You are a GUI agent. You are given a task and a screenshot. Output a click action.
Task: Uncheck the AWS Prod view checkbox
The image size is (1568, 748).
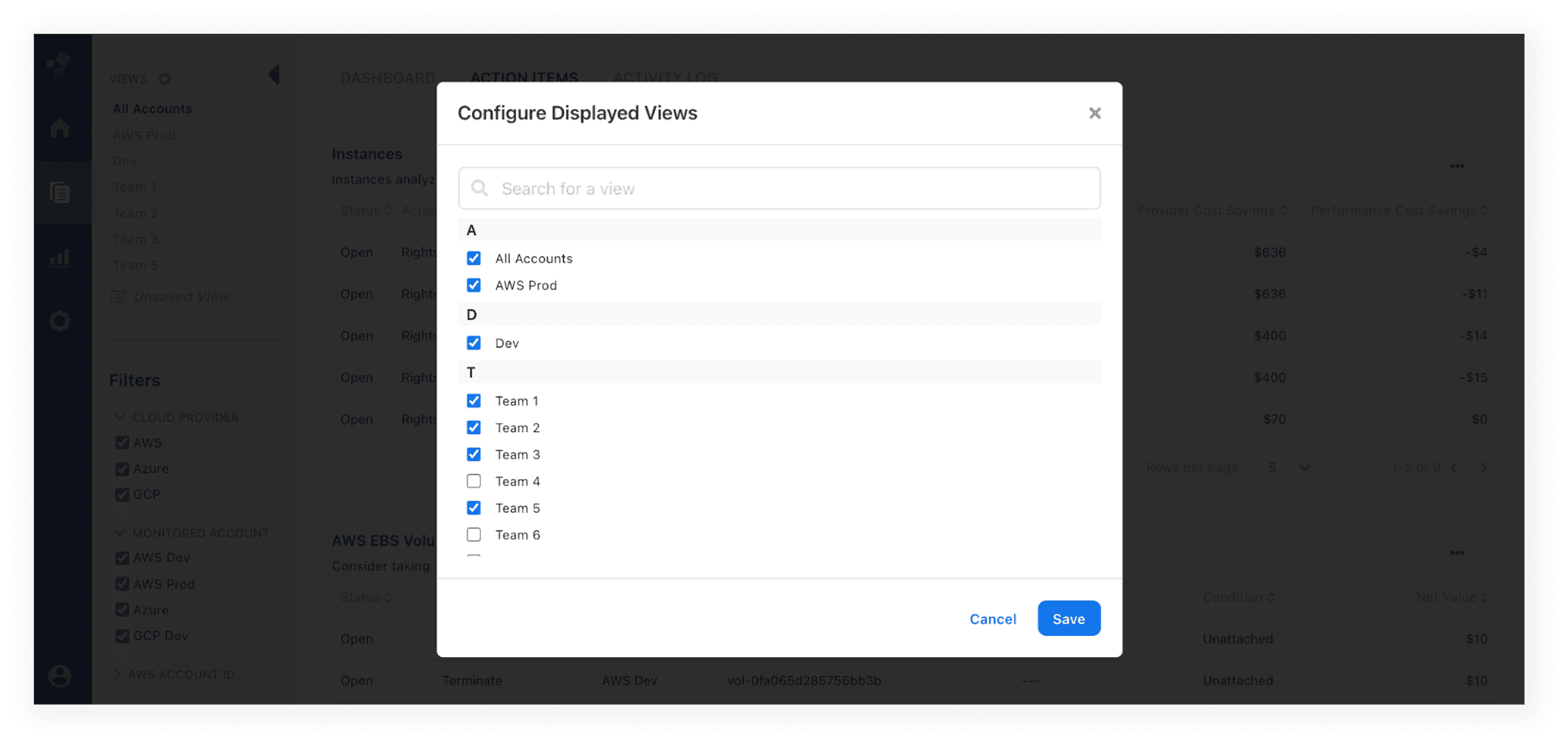pos(474,285)
